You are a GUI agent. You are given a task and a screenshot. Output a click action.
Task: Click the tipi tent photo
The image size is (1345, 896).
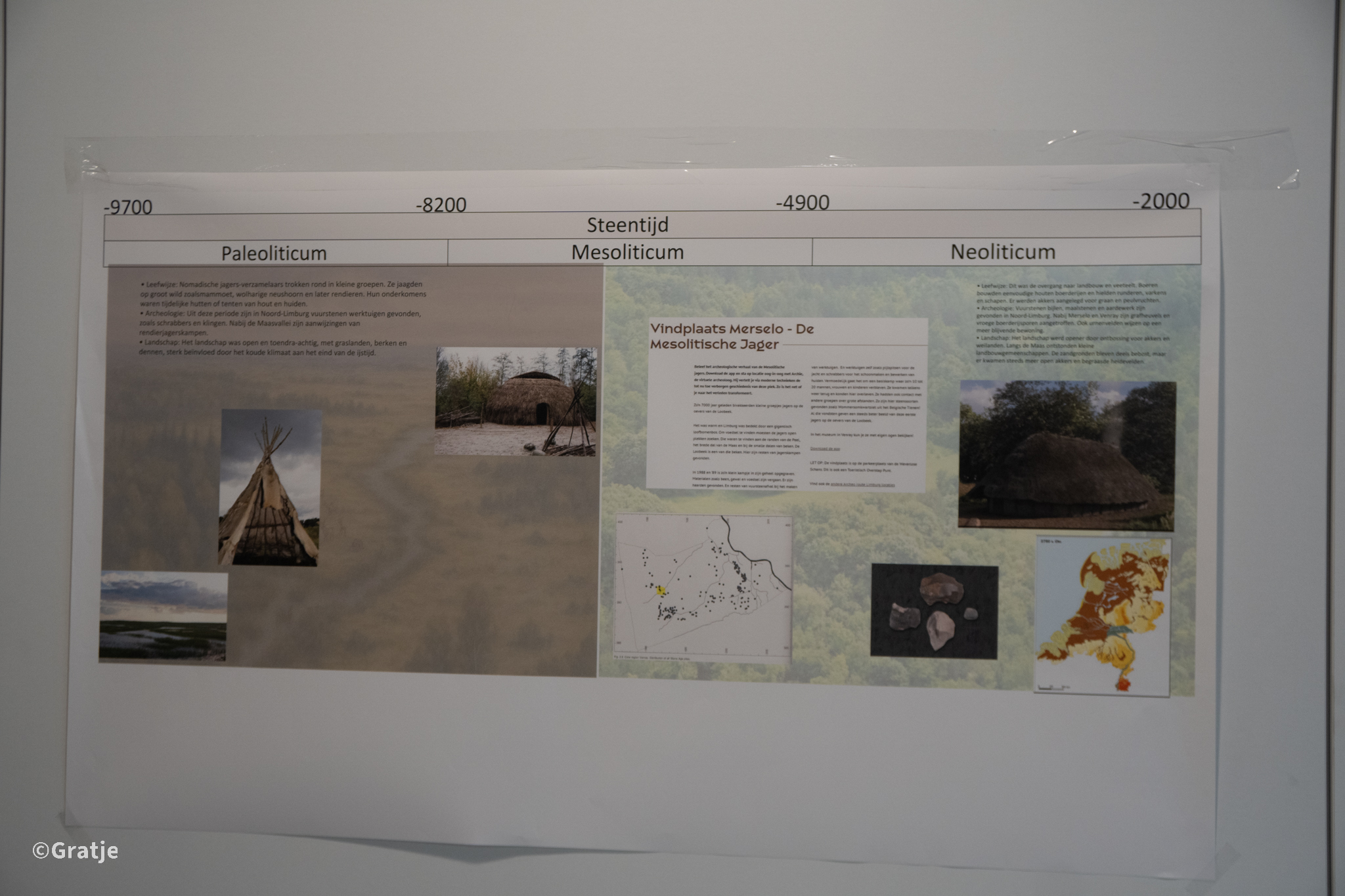point(269,487)
